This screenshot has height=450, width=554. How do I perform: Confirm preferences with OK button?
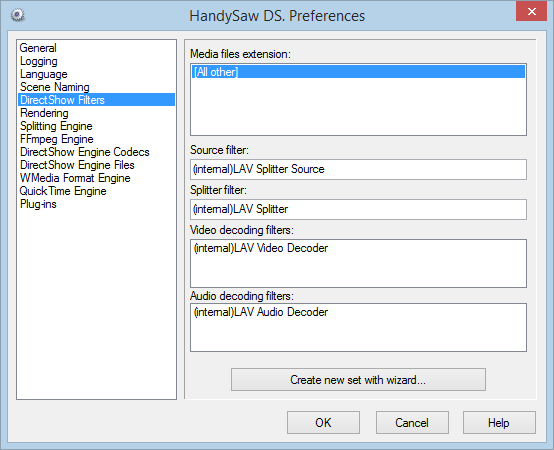(323, 422)
